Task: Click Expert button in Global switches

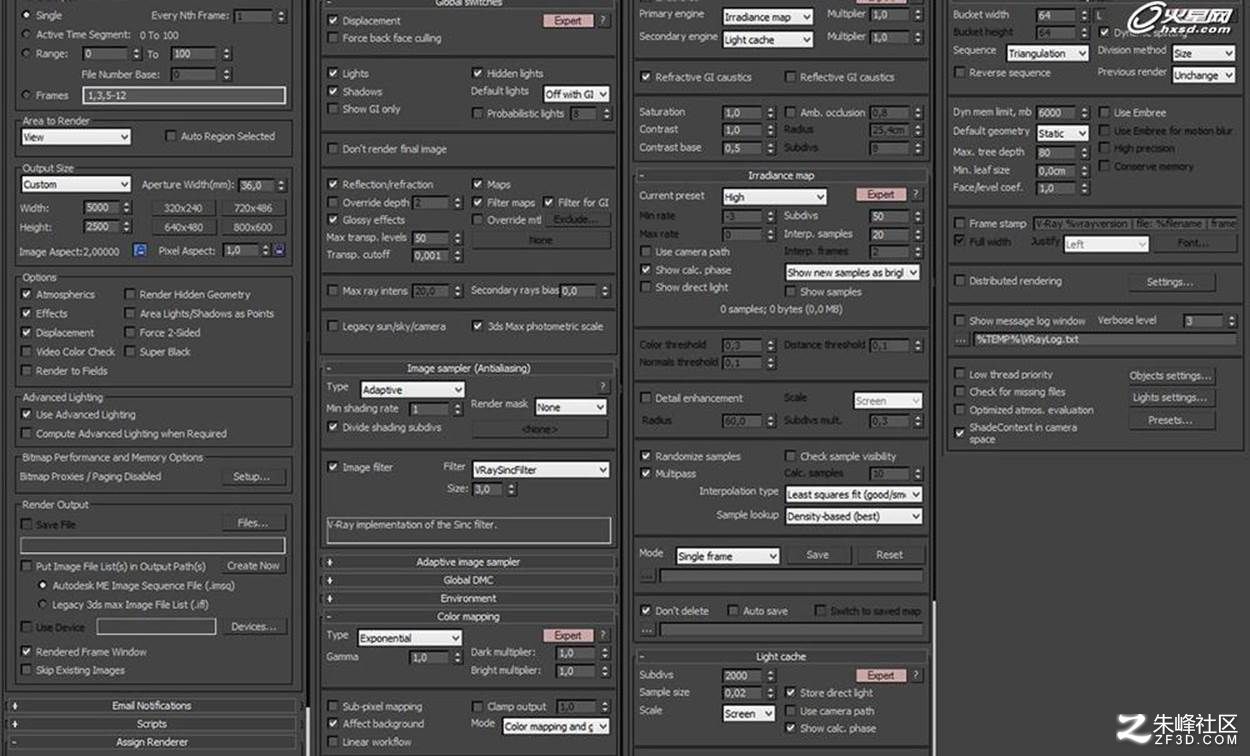Action: click(x=568, y=20)
